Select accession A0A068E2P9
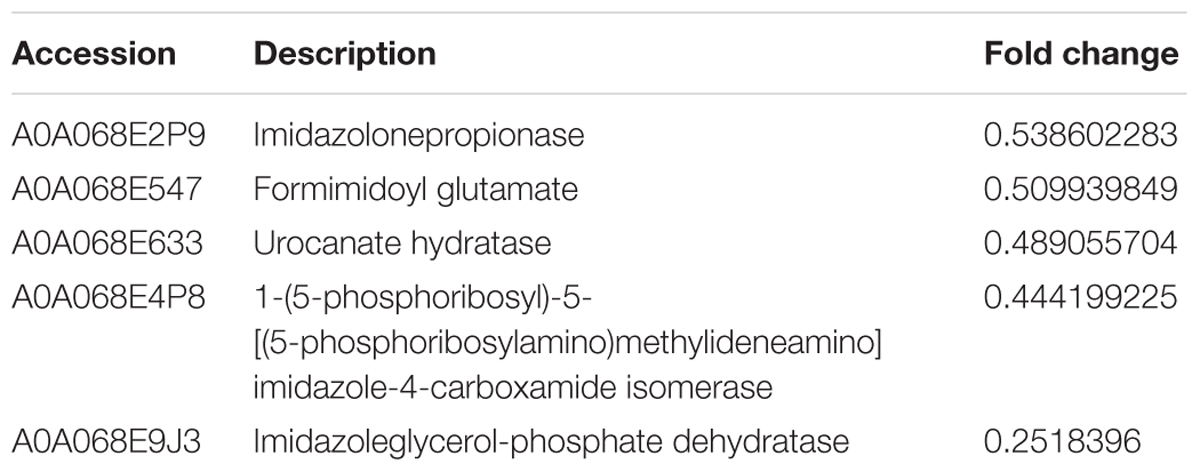 click(108, 134)
